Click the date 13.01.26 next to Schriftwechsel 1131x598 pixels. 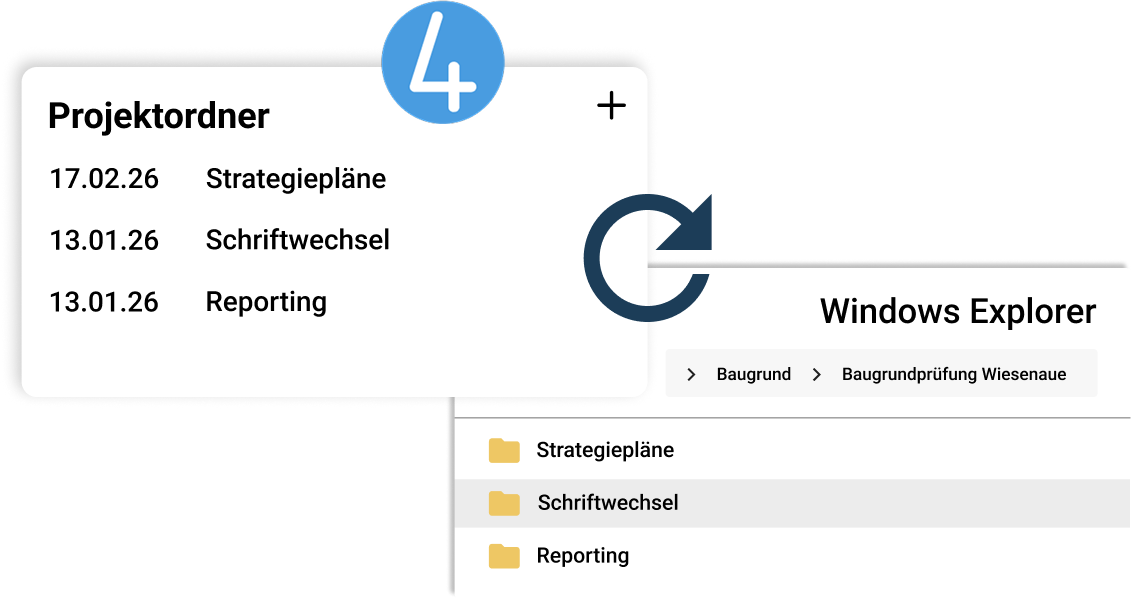pos(104,240)
